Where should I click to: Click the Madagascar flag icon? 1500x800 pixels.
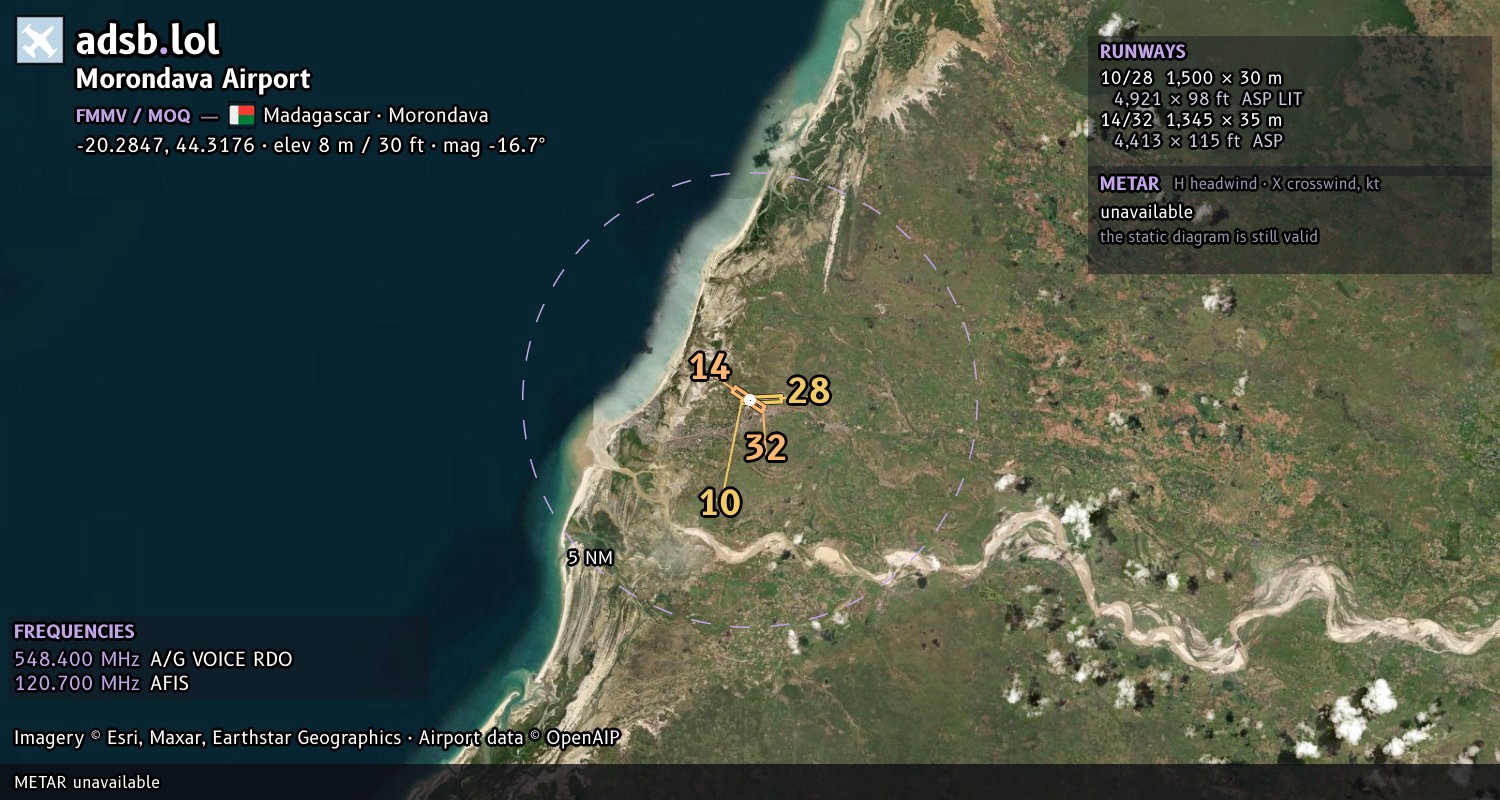[241, 115]
